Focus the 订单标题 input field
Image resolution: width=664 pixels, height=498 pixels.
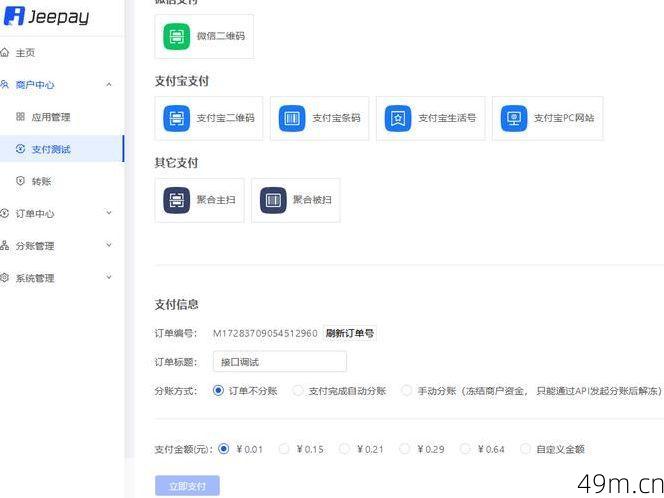click(280, 362)
